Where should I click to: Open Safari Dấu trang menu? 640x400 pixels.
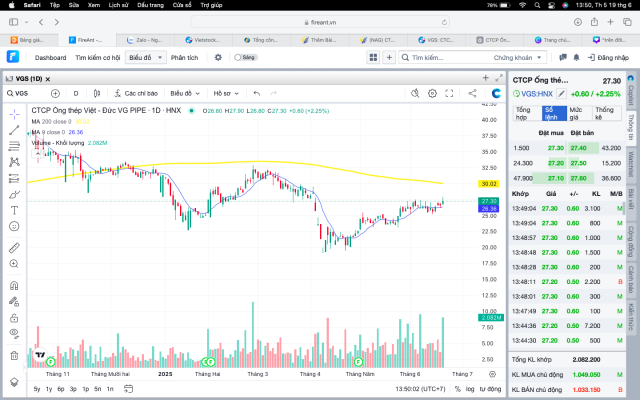[151, 5]
